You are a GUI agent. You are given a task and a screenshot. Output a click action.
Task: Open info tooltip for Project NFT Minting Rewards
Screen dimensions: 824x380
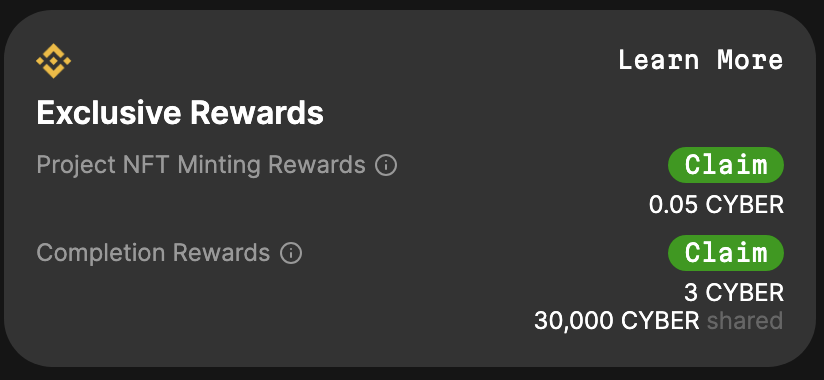[x=386, y=166]
